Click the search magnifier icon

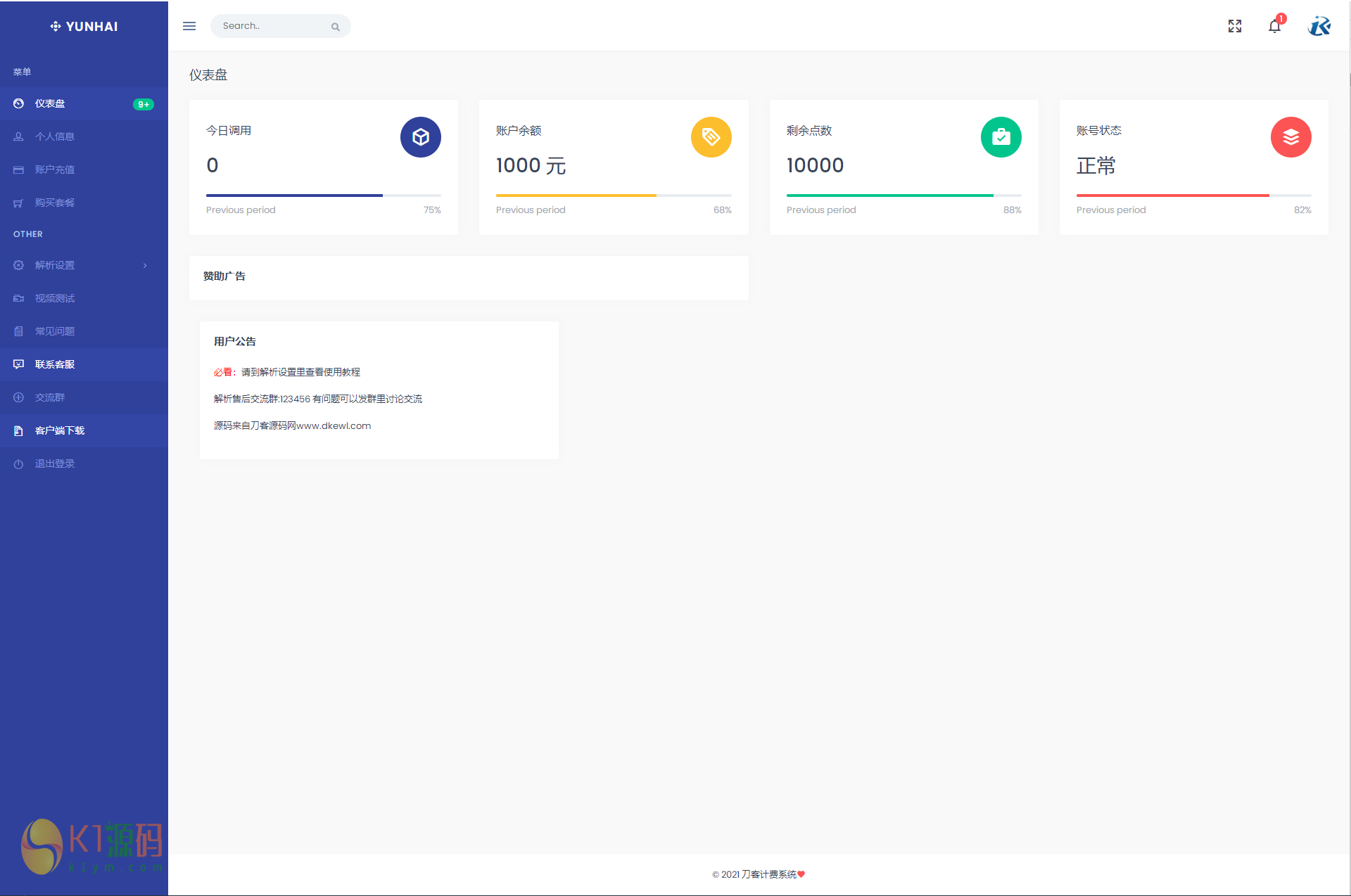point(336,27)
